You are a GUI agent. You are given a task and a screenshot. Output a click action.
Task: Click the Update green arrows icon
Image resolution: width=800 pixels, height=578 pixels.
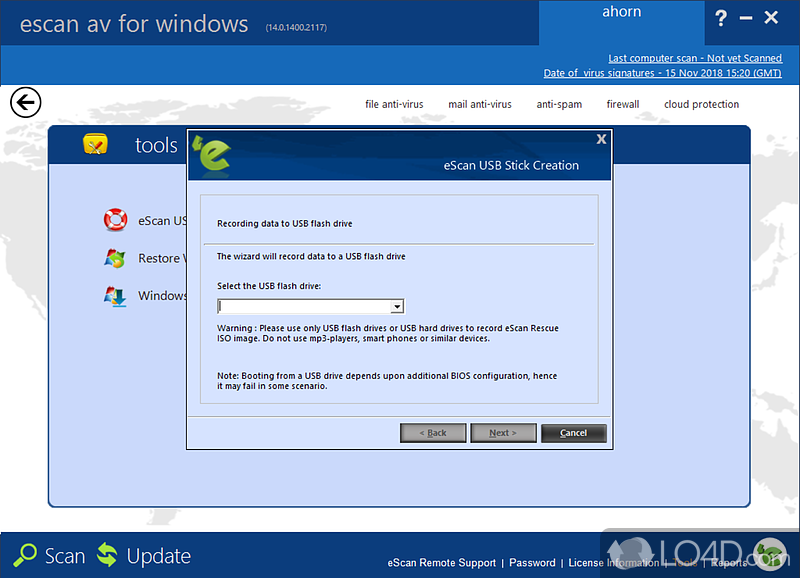(x=107, y=555)
